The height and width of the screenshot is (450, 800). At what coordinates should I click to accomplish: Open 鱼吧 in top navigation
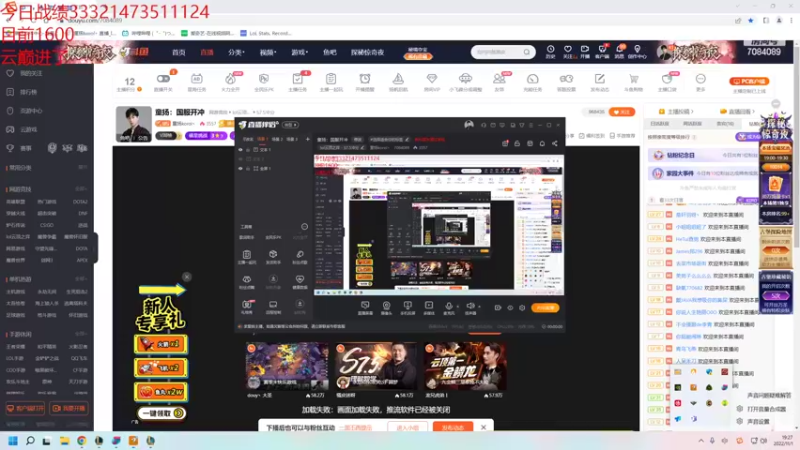coord(330,52)
